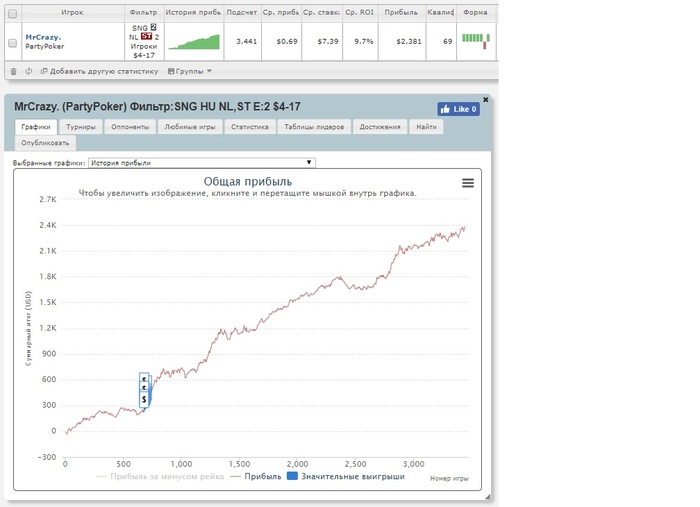Click Добавить другую статистику link

(100, 71)
